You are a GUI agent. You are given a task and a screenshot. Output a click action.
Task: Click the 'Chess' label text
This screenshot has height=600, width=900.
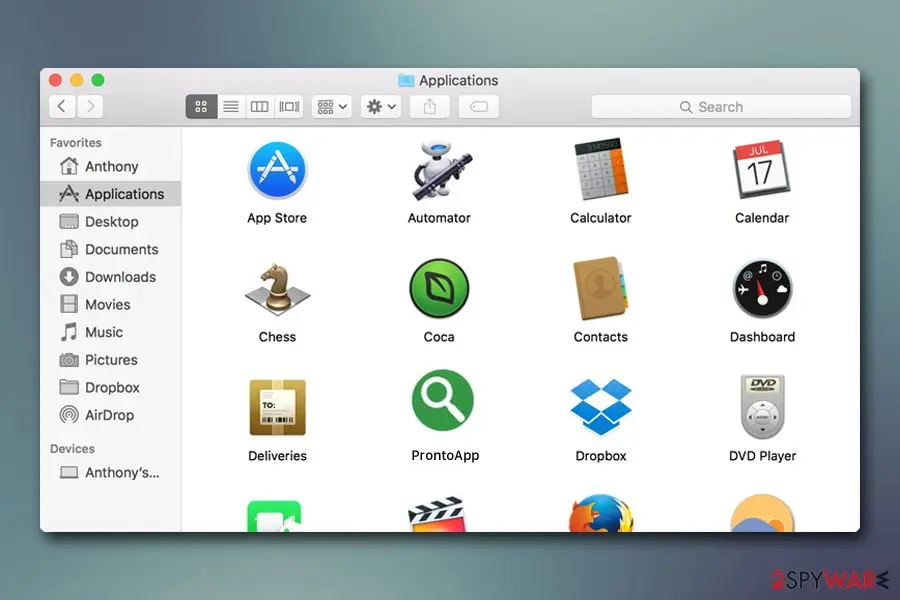point(277,337)
